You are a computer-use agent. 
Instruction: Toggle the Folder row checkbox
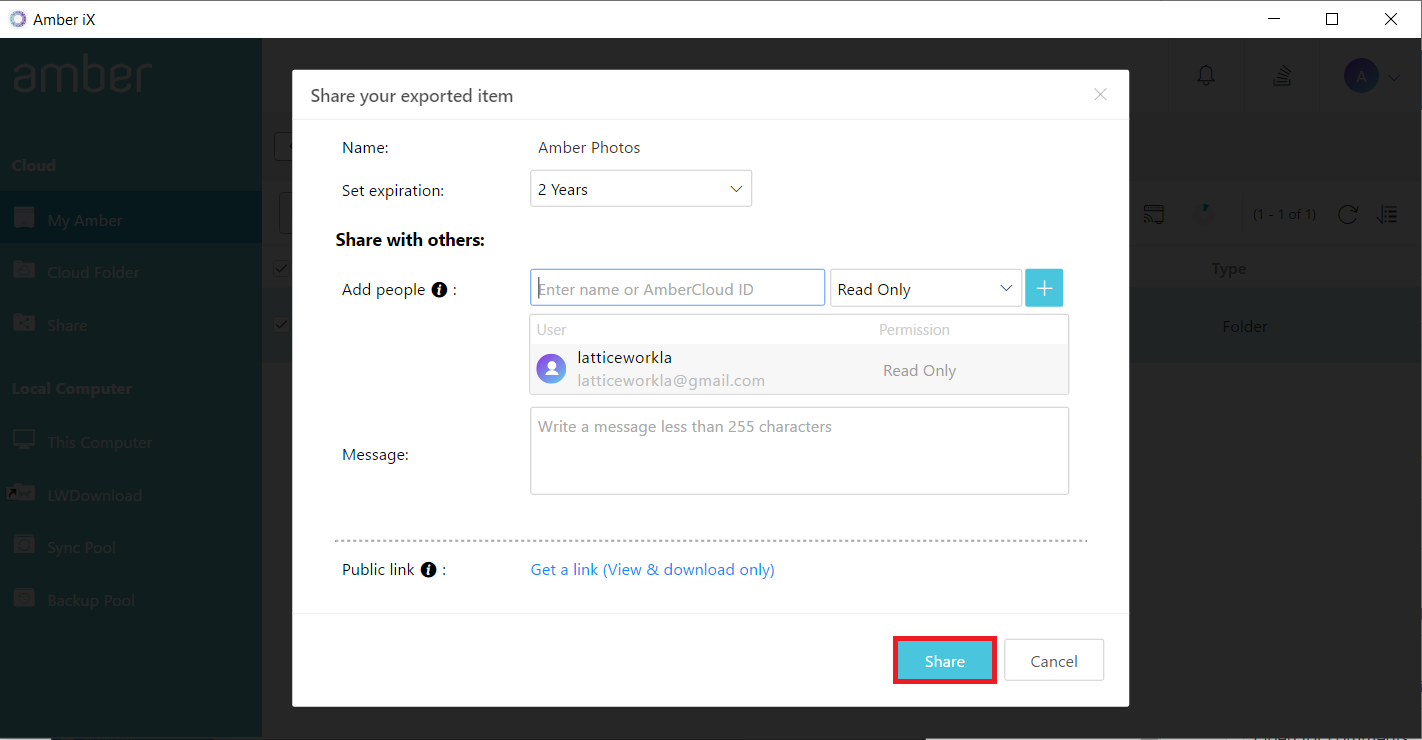pyautogui.click(x=281, y=325)
